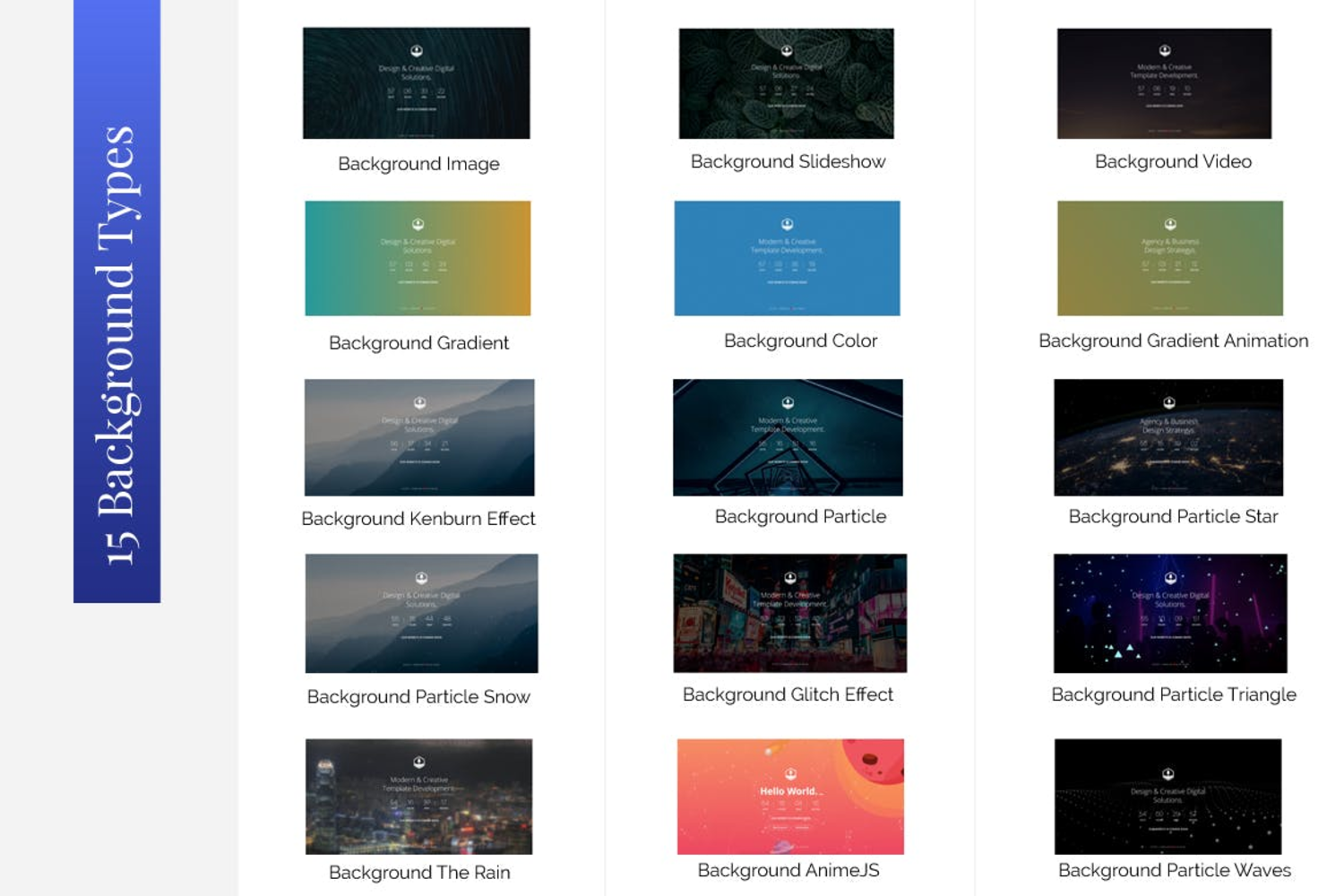Viewport: 1344px width, 896px height.
Task: Click the gradient preview with teal-to-yellow colors
Action: 417,258
